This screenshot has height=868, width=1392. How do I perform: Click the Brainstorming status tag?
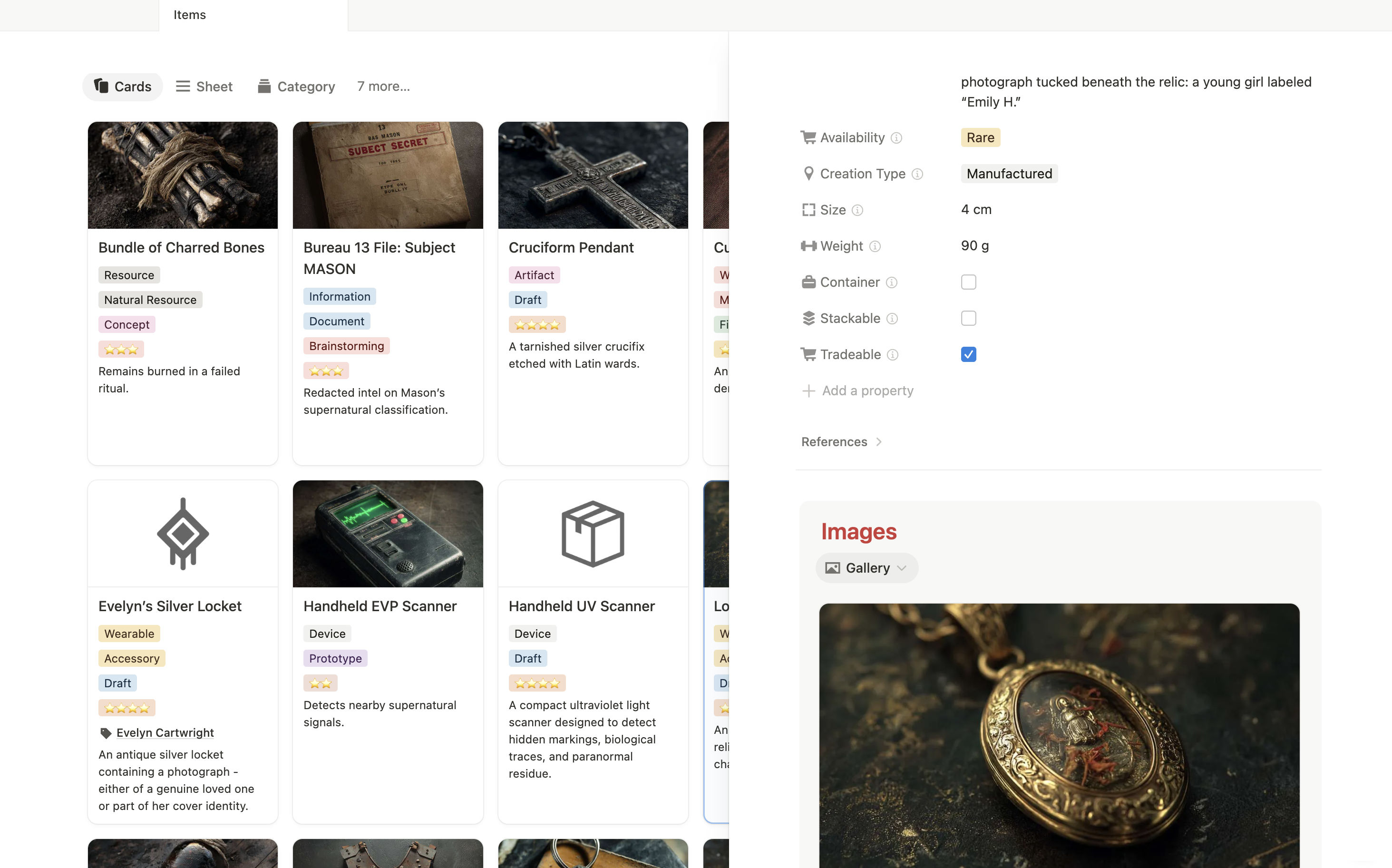[x=347, y=346]
